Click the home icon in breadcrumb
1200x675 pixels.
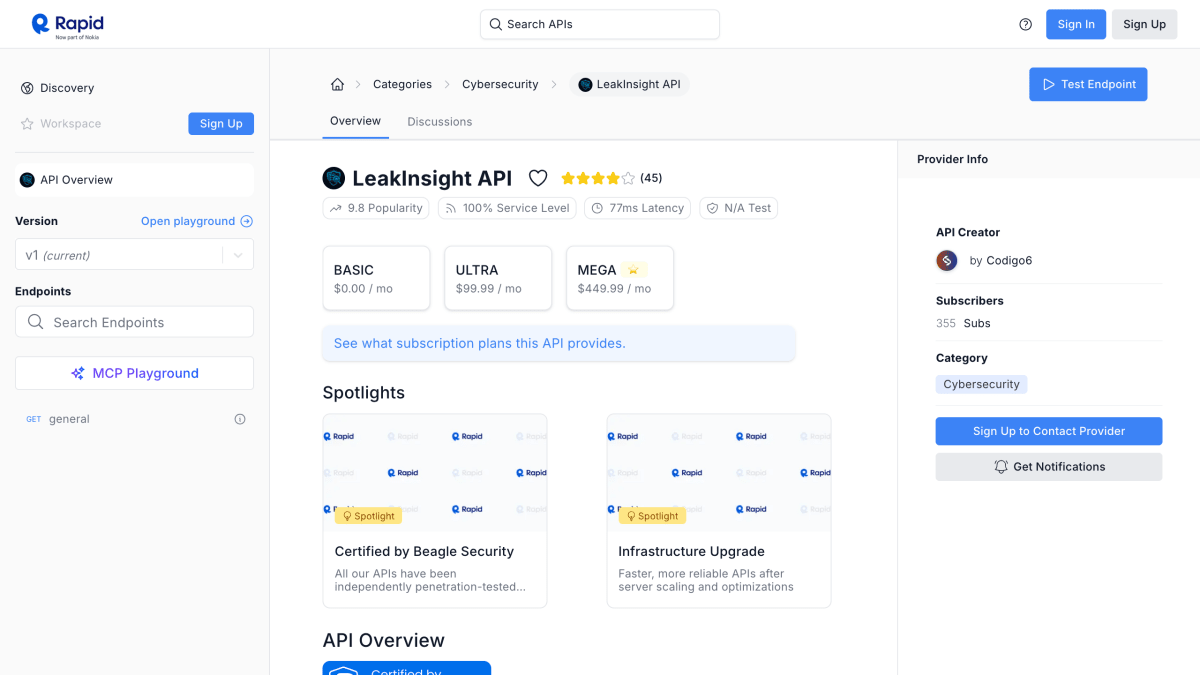point(337,84)
